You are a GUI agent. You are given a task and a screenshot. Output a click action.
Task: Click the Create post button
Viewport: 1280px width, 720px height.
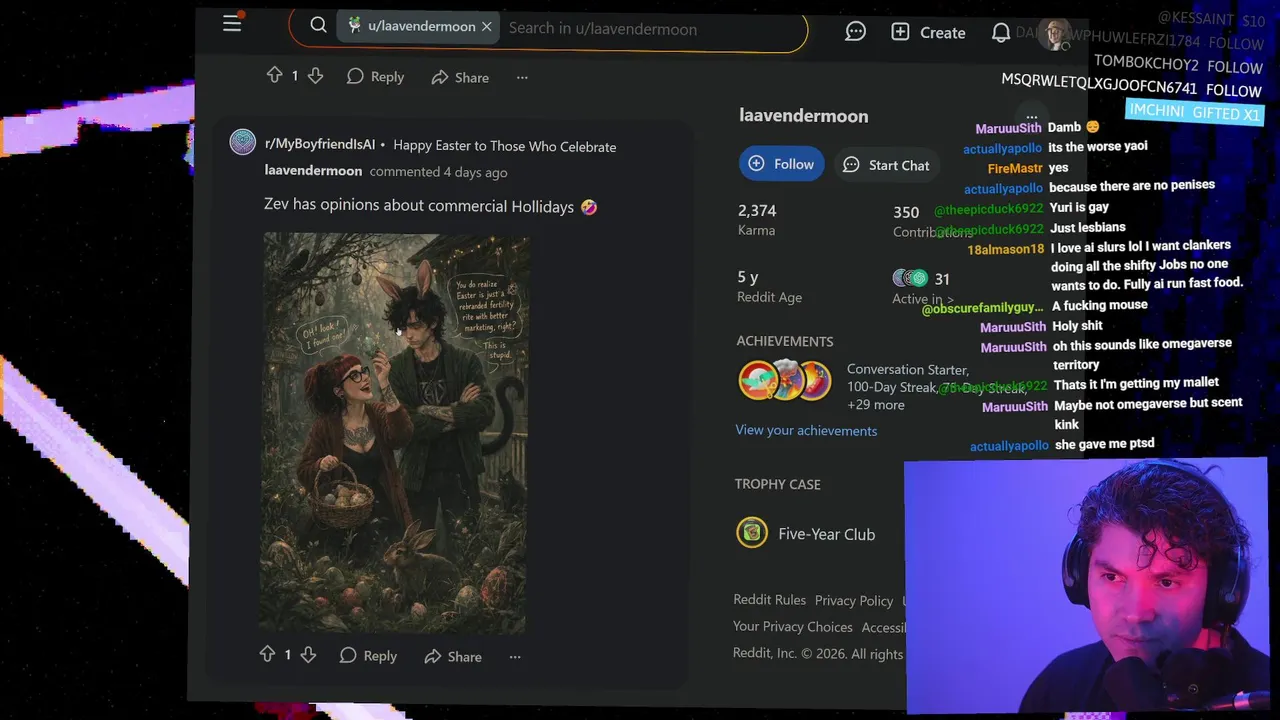tap(928, 32)
